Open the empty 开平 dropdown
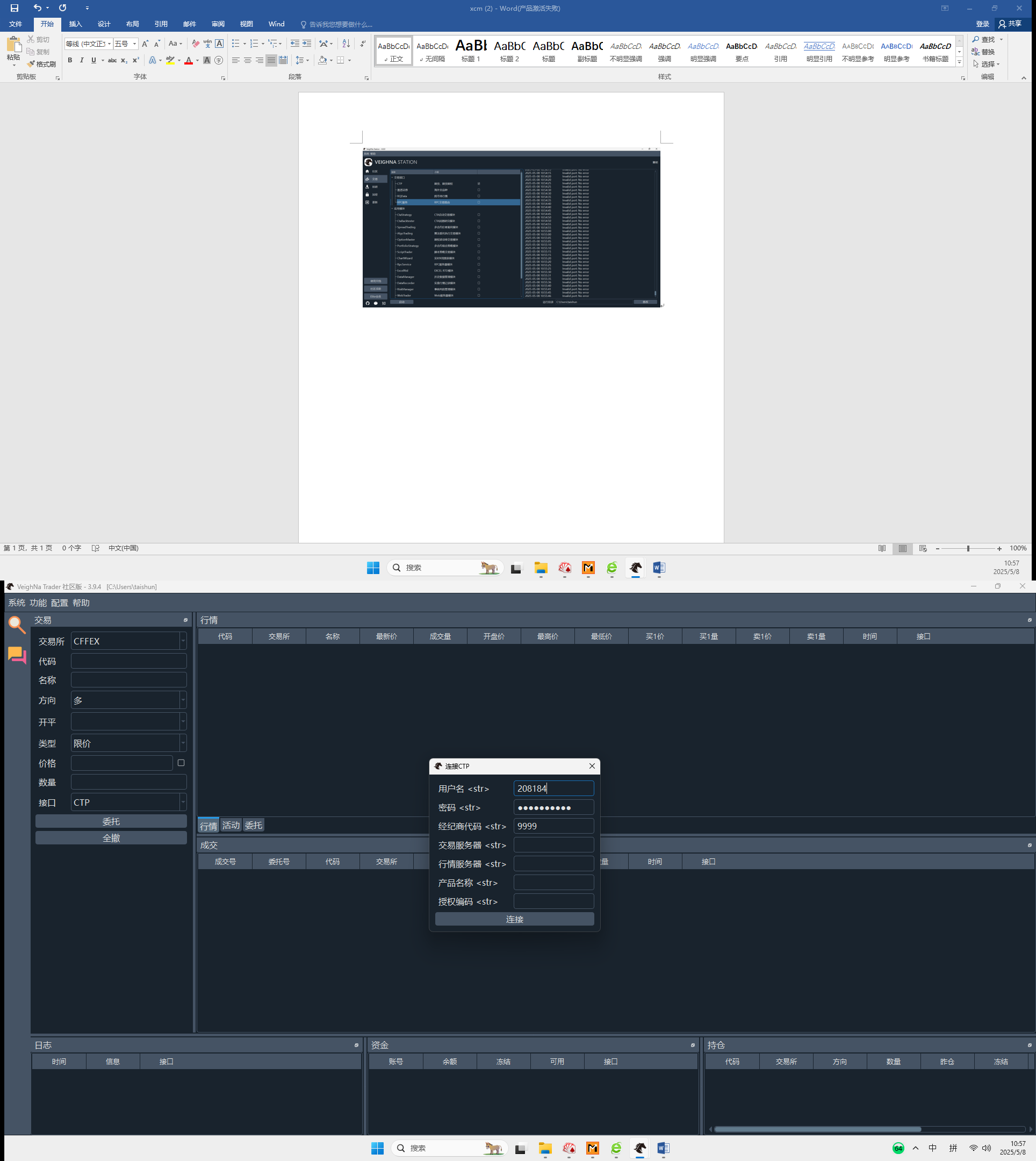 point(128,721)
